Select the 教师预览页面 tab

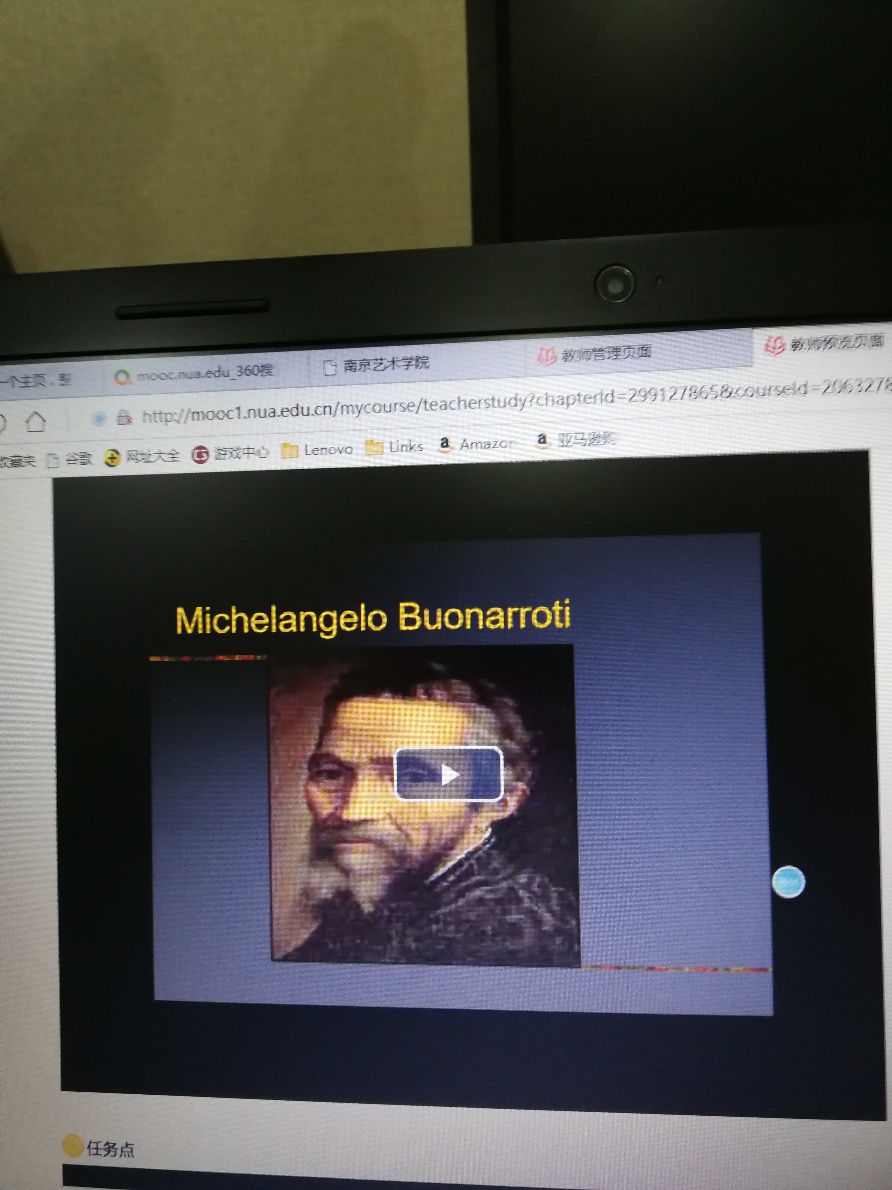coord(824,343)
